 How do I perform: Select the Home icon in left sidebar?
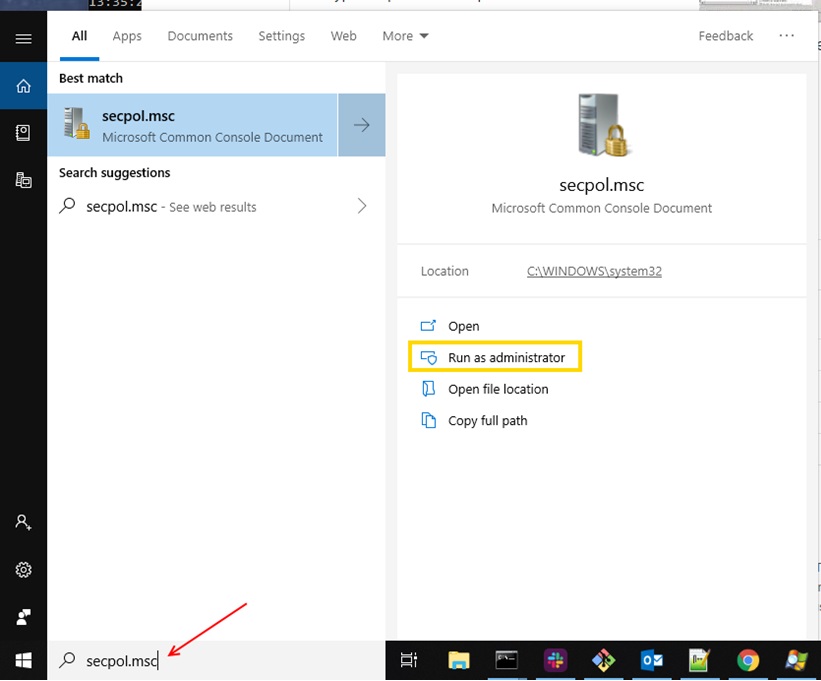[x=23, y=86]
